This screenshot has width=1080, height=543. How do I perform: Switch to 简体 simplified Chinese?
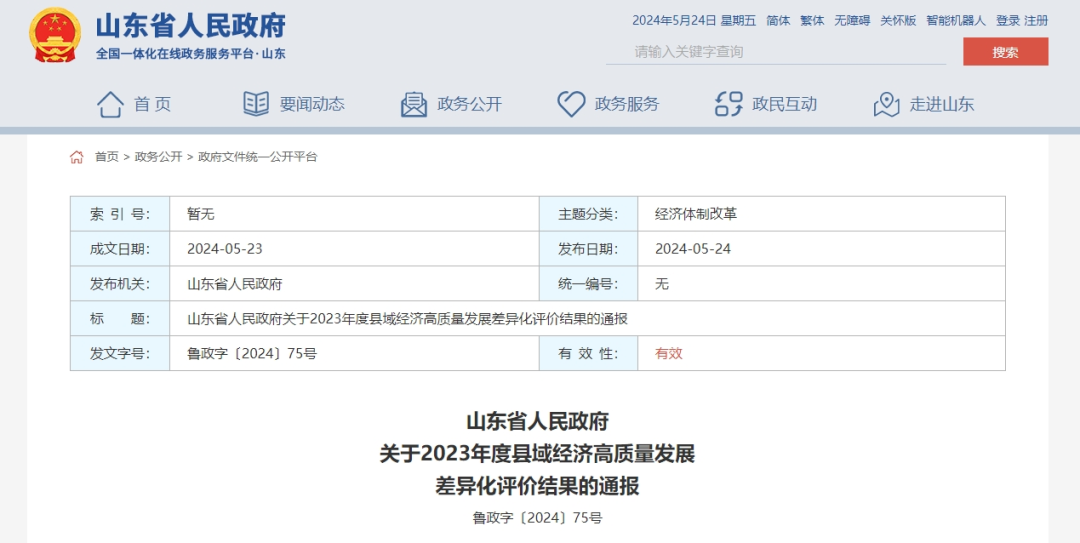coord(778,21)
